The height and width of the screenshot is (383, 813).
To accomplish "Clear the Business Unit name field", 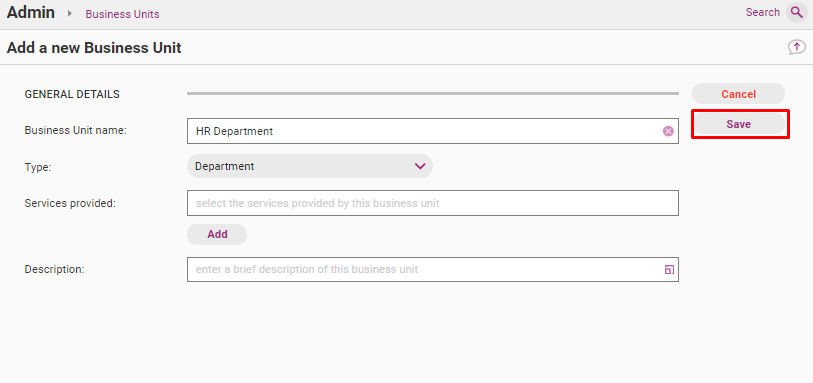I will point(668,131).
